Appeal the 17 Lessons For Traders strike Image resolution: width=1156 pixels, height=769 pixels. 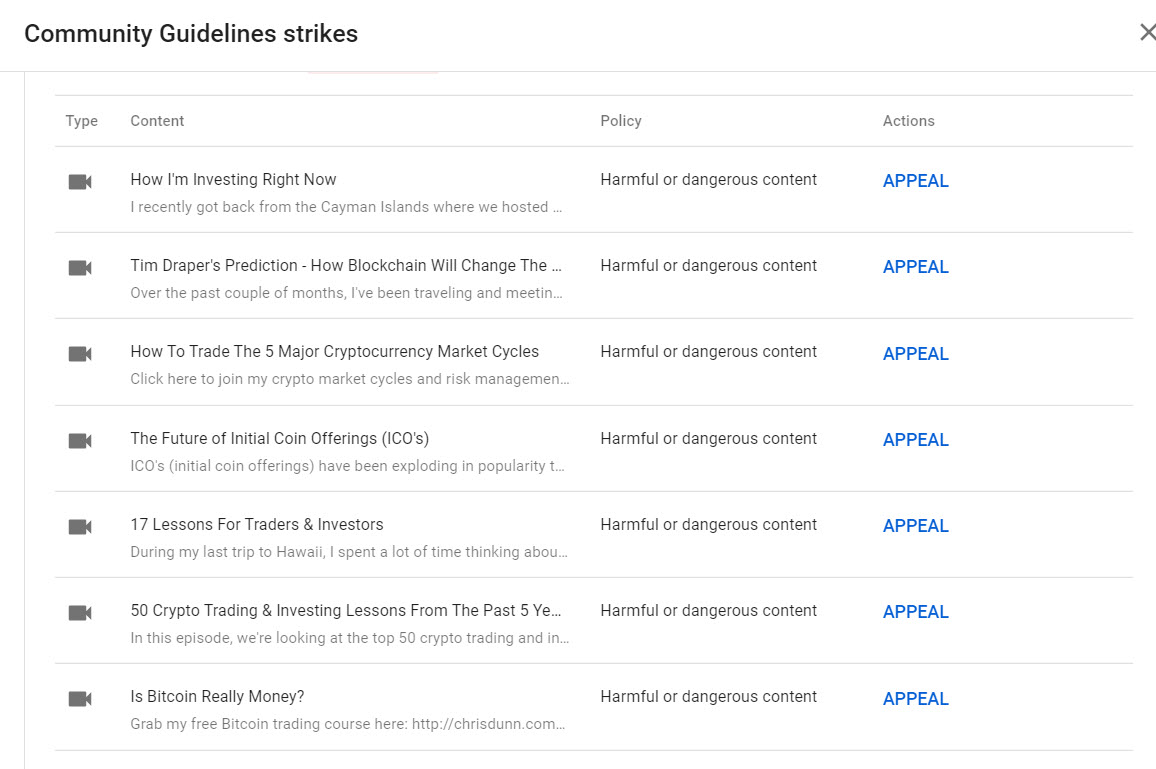coord(915,526)
